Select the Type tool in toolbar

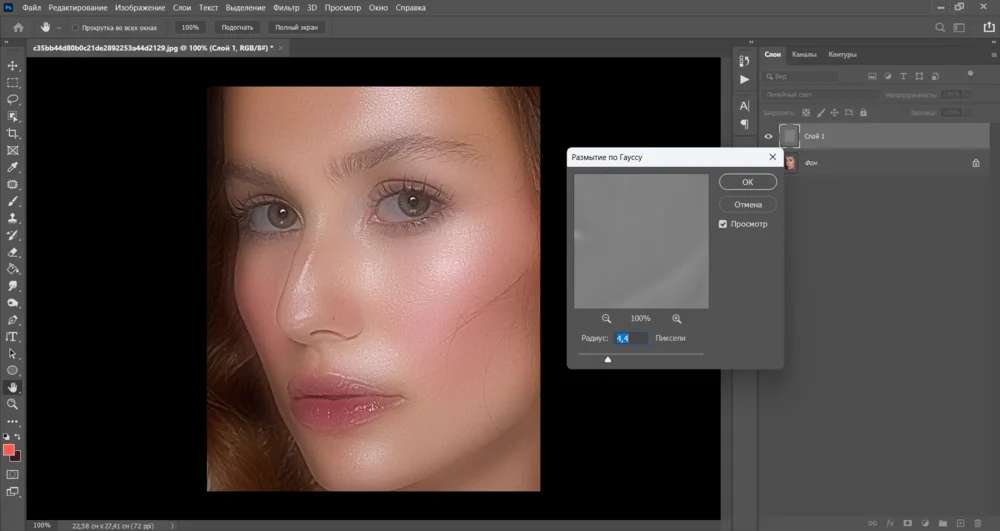point(13,337)
